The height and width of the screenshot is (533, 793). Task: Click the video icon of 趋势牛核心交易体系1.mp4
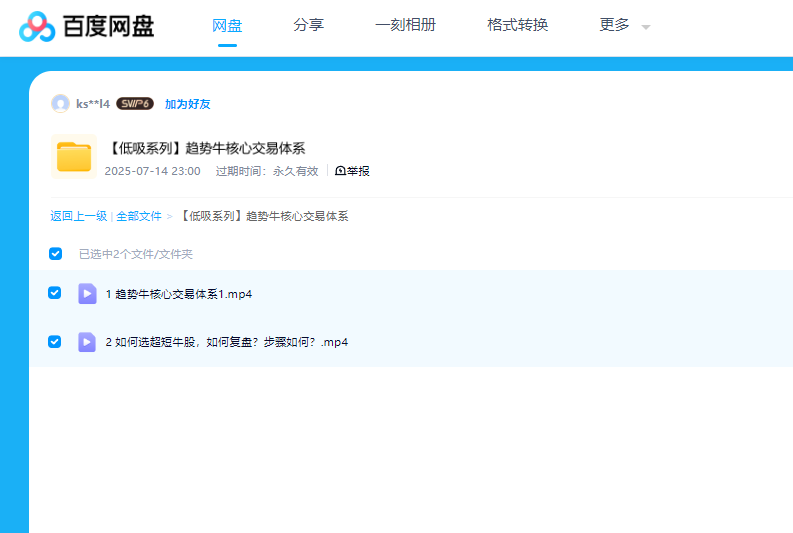(x=87, y=294)
